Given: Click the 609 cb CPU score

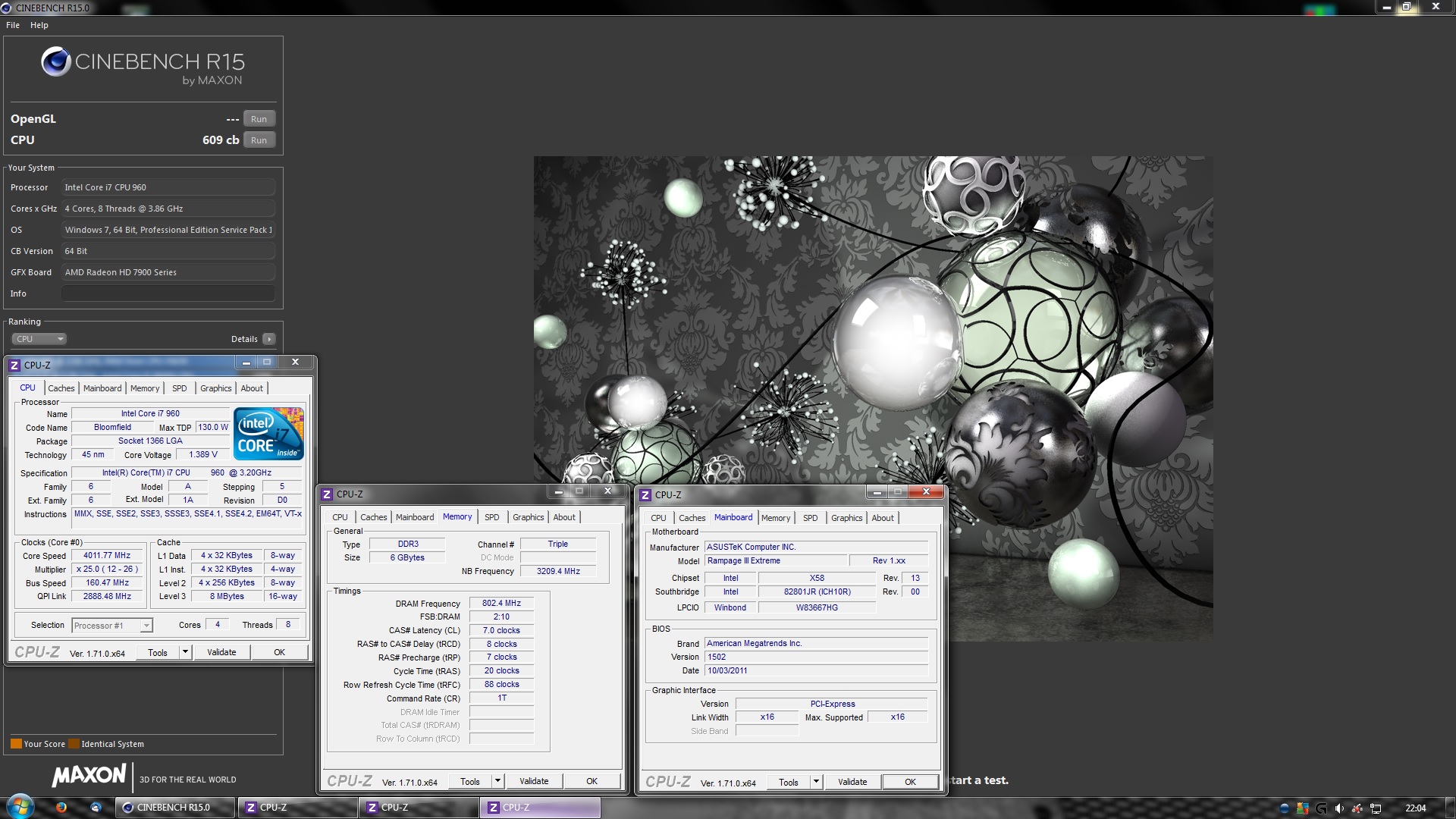Looking at the screenshot, I should (221, 140).
